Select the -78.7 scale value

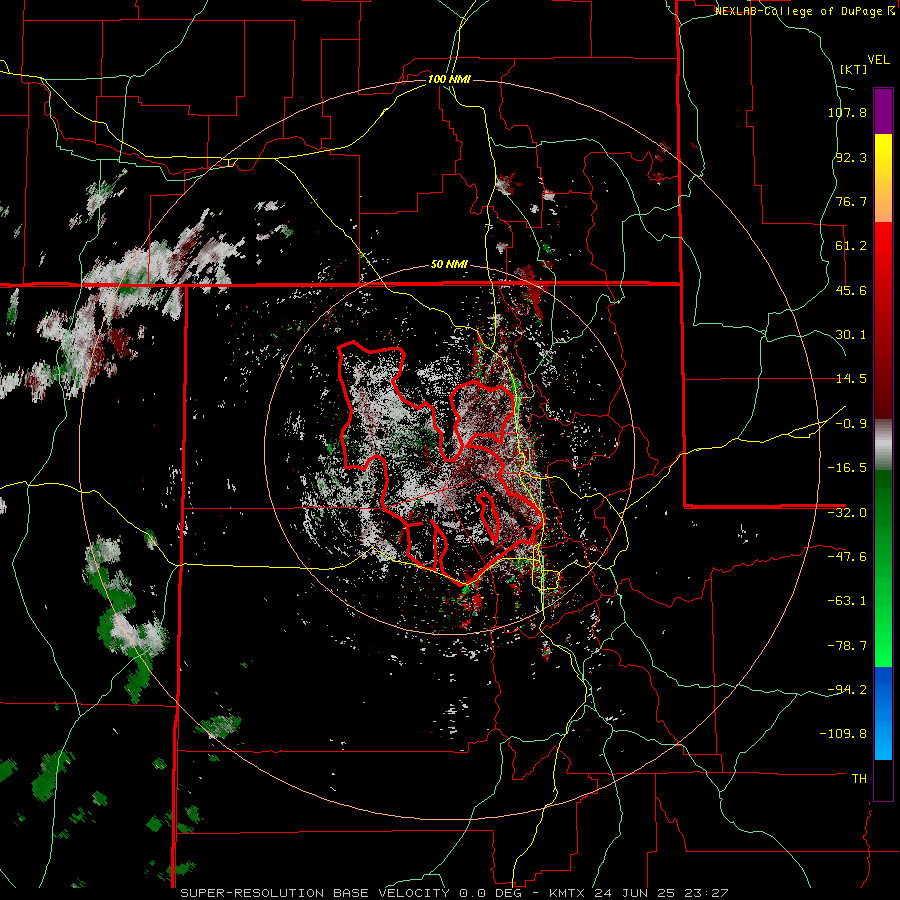point(847,646)
